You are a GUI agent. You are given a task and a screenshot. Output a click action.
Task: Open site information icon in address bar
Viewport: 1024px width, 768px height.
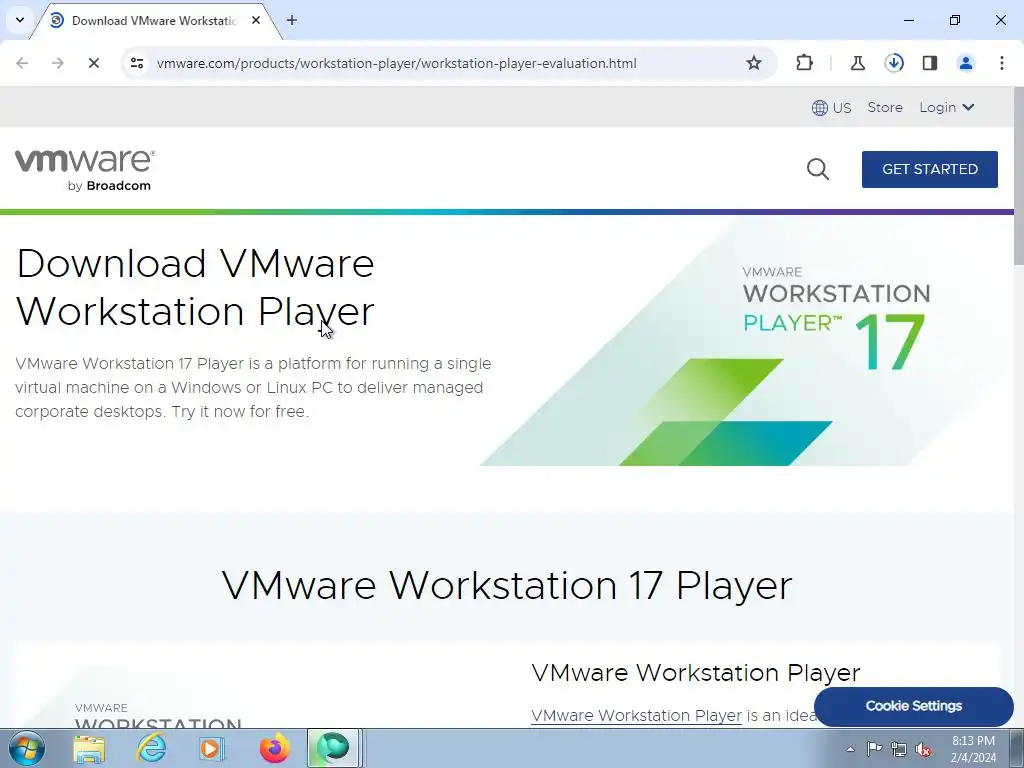(137, 63)
